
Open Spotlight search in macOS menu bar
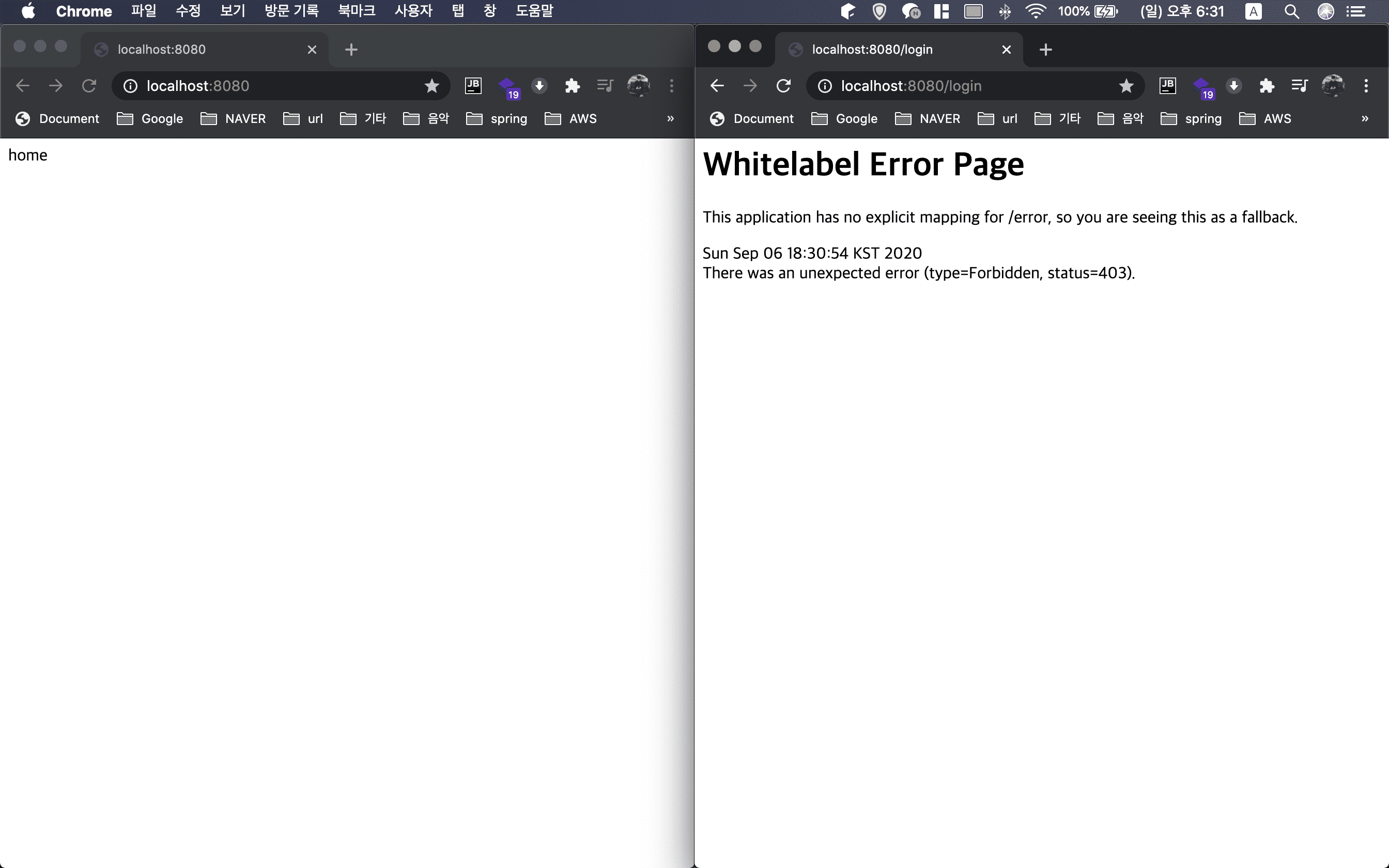point(1291,11)
